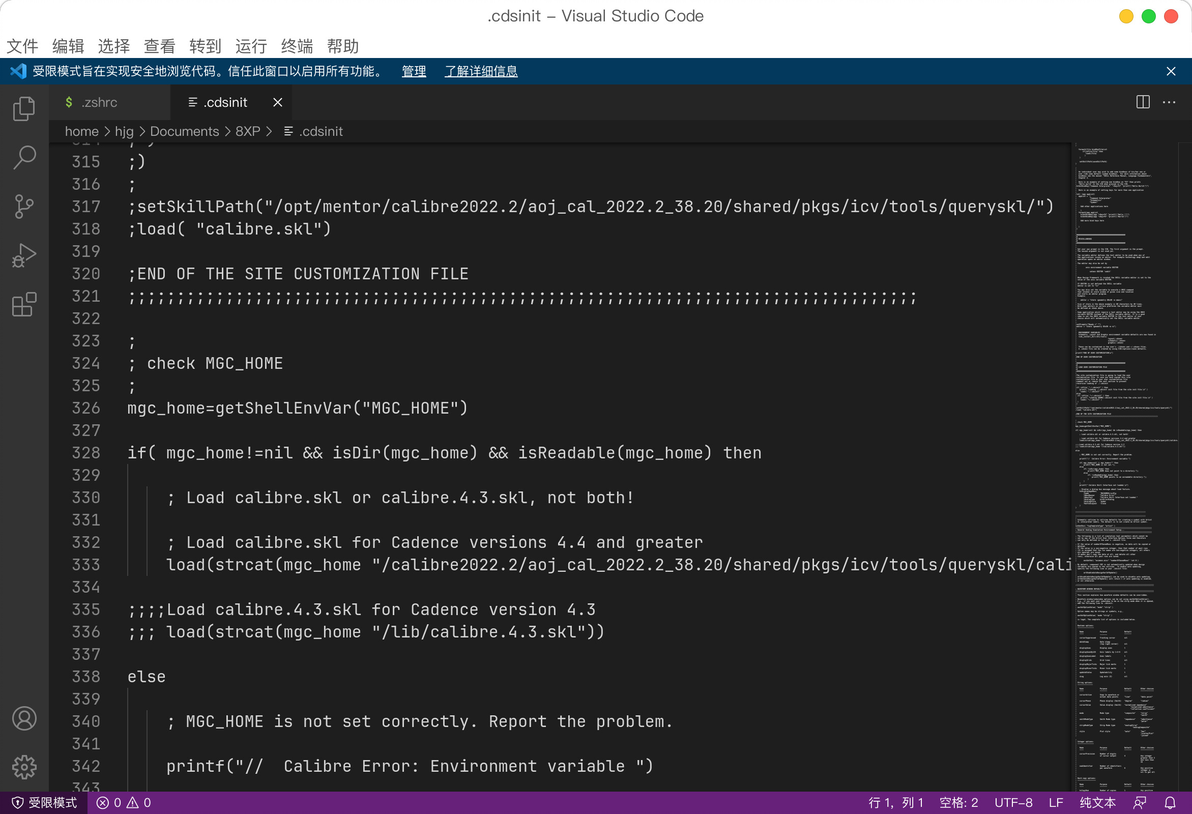The height and width of the screenshot is (814, 1192).
Task: Click the feedback icon in status bar
Action: pyautogui.click(x=1140, y=803)
